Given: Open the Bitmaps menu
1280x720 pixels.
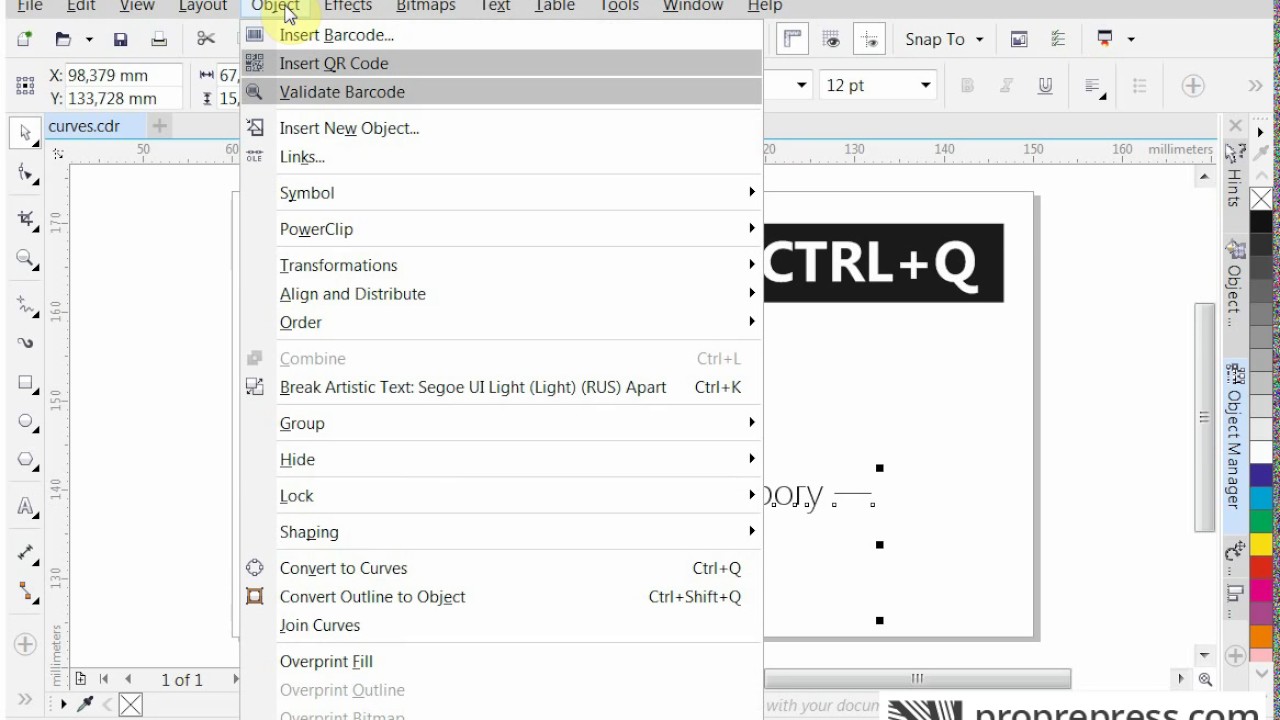Looking at the screenshot, I should pos(425,6).
